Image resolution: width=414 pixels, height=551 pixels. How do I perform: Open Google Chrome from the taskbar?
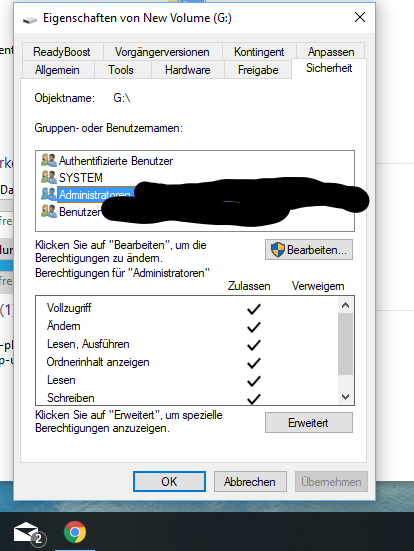[x=75, y=532]
